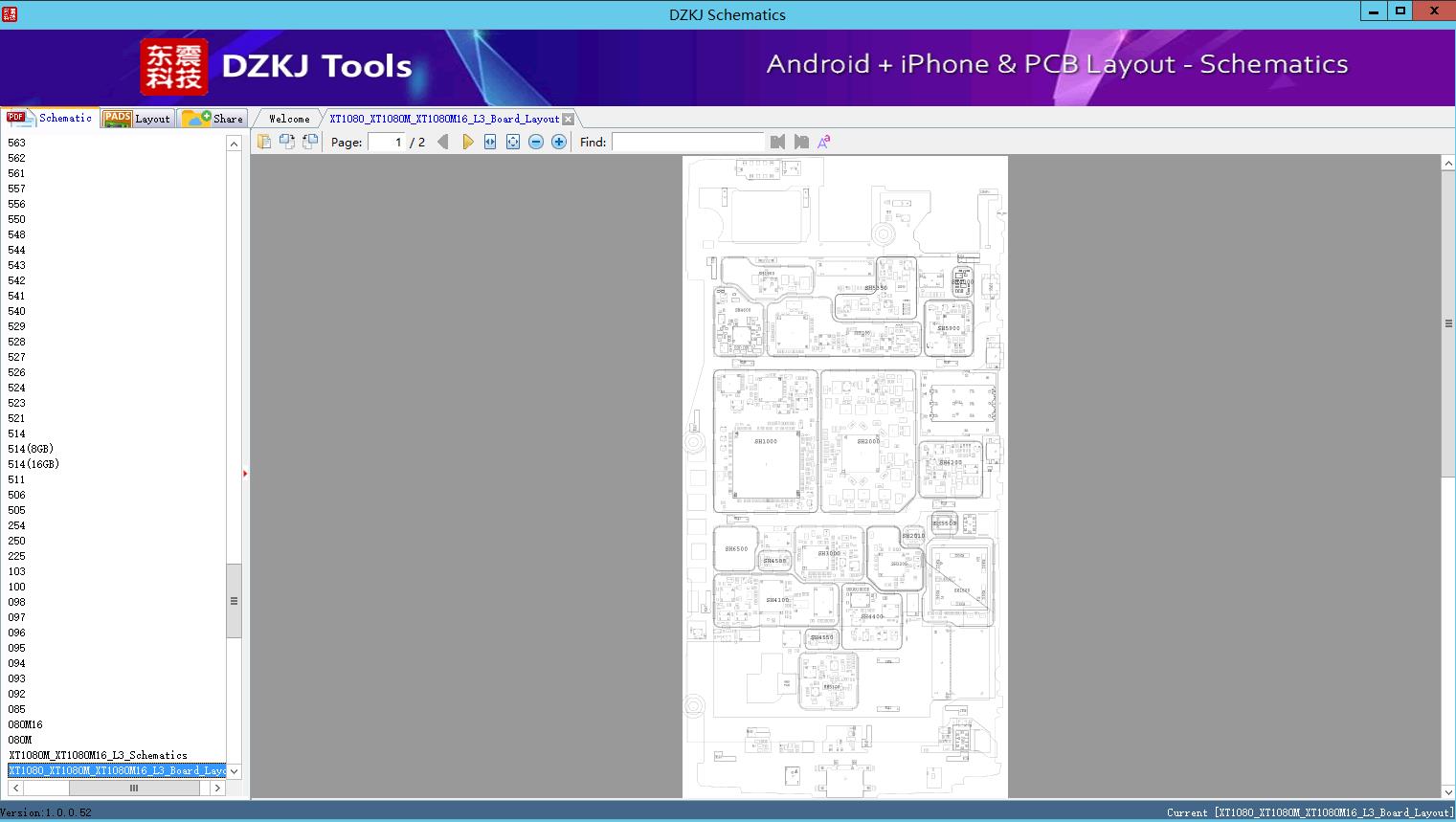Go to the next page arrow

coord(467,142)
